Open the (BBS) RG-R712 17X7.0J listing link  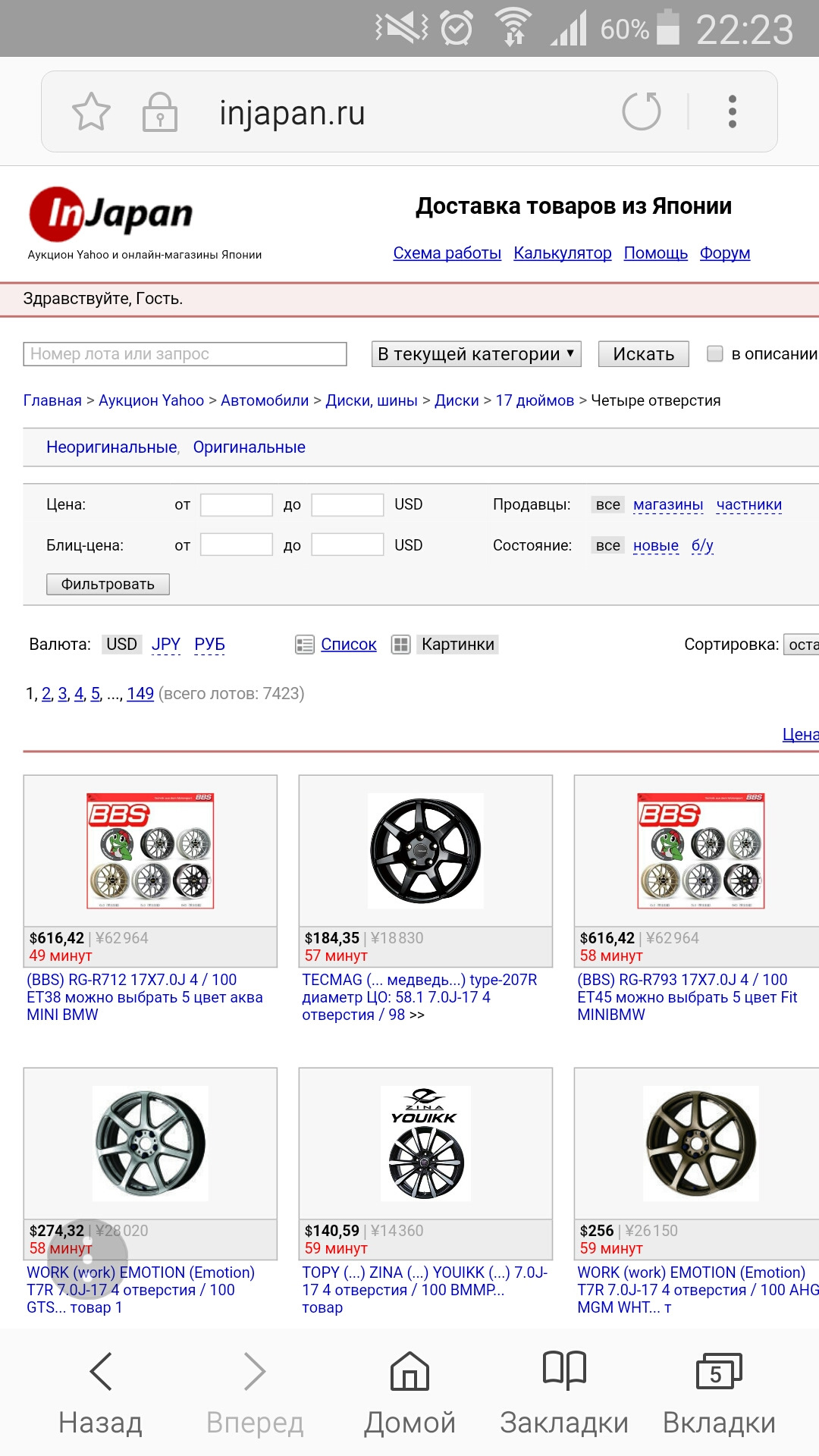click(145, 997)
